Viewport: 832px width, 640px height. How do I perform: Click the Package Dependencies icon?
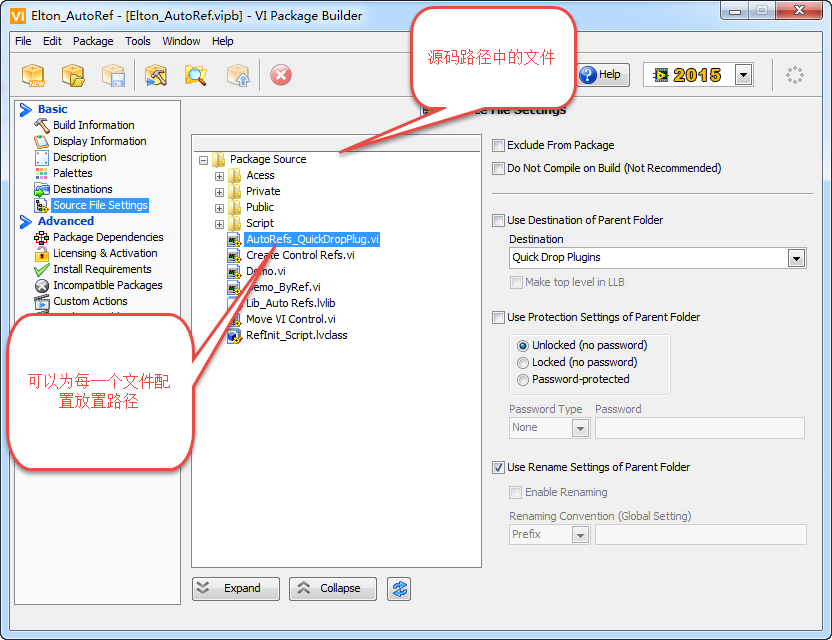coord(42,237)
